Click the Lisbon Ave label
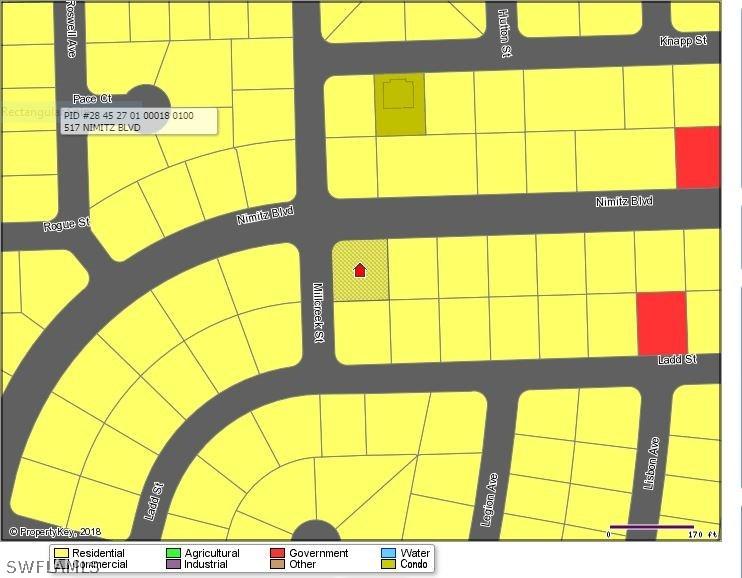 coord(652,463)
